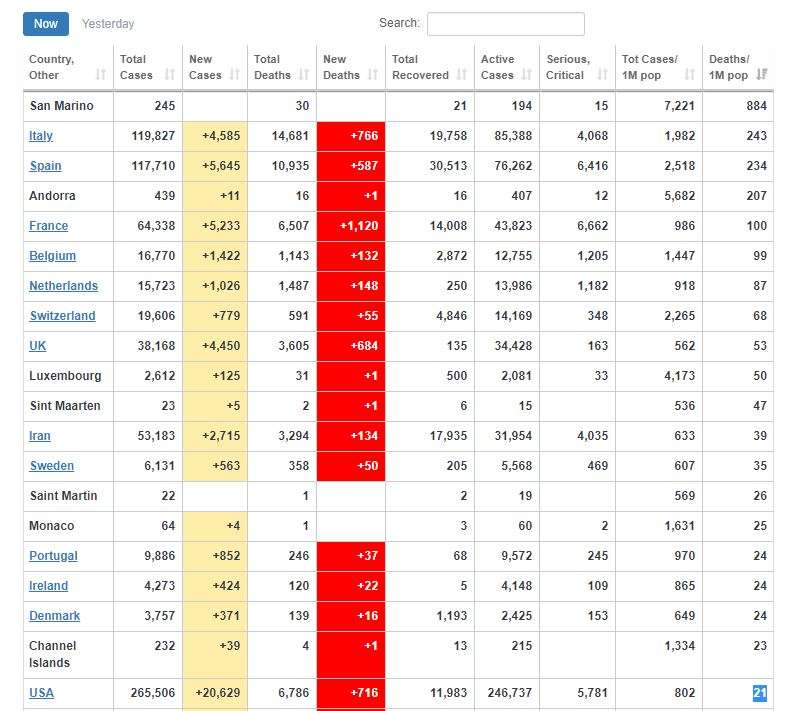794x711 pixels.
Task: Click the Iran country link
Action: coord(40,436)
